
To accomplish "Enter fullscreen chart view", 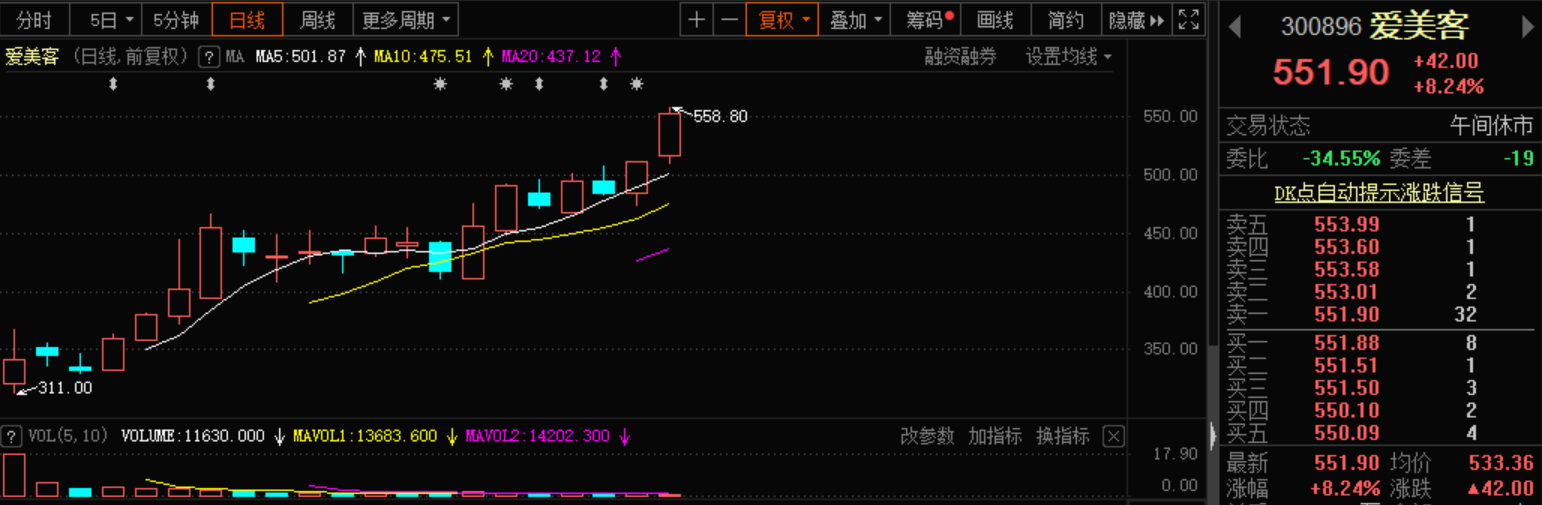I will click(x=1188, y=19).
